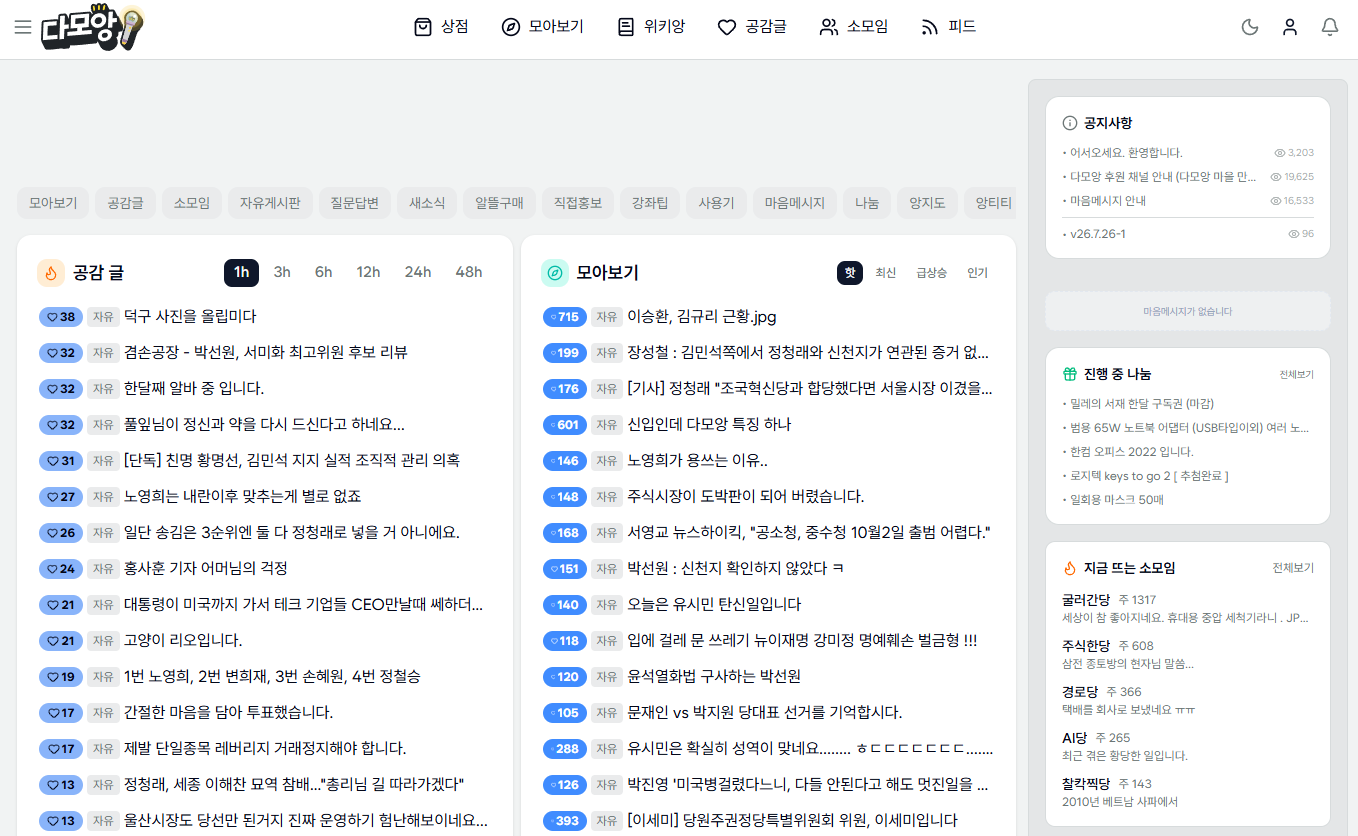The width and height of the screenshot is (1358, 836).
Task: Open 한컴 오피스 2022 입니다. giveaway
Action: point(1131,452)
